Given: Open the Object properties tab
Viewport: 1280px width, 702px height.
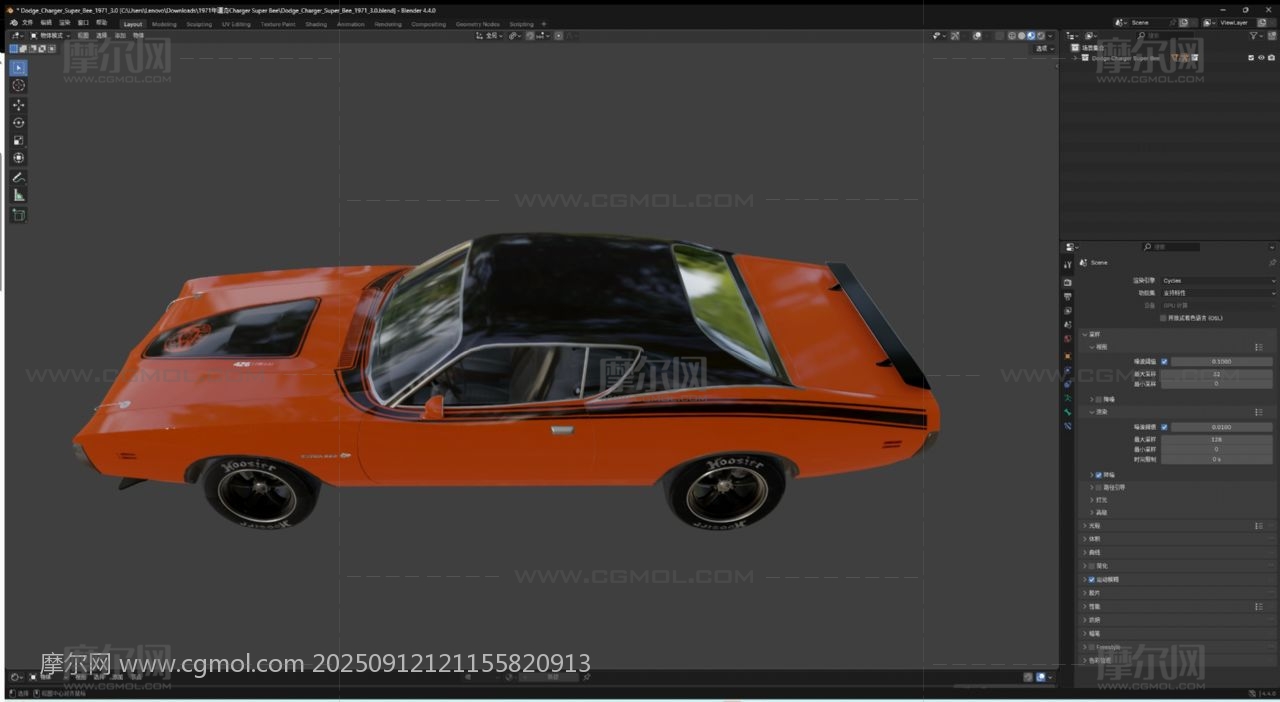Looking at the screenshot, I should 1068,355.
